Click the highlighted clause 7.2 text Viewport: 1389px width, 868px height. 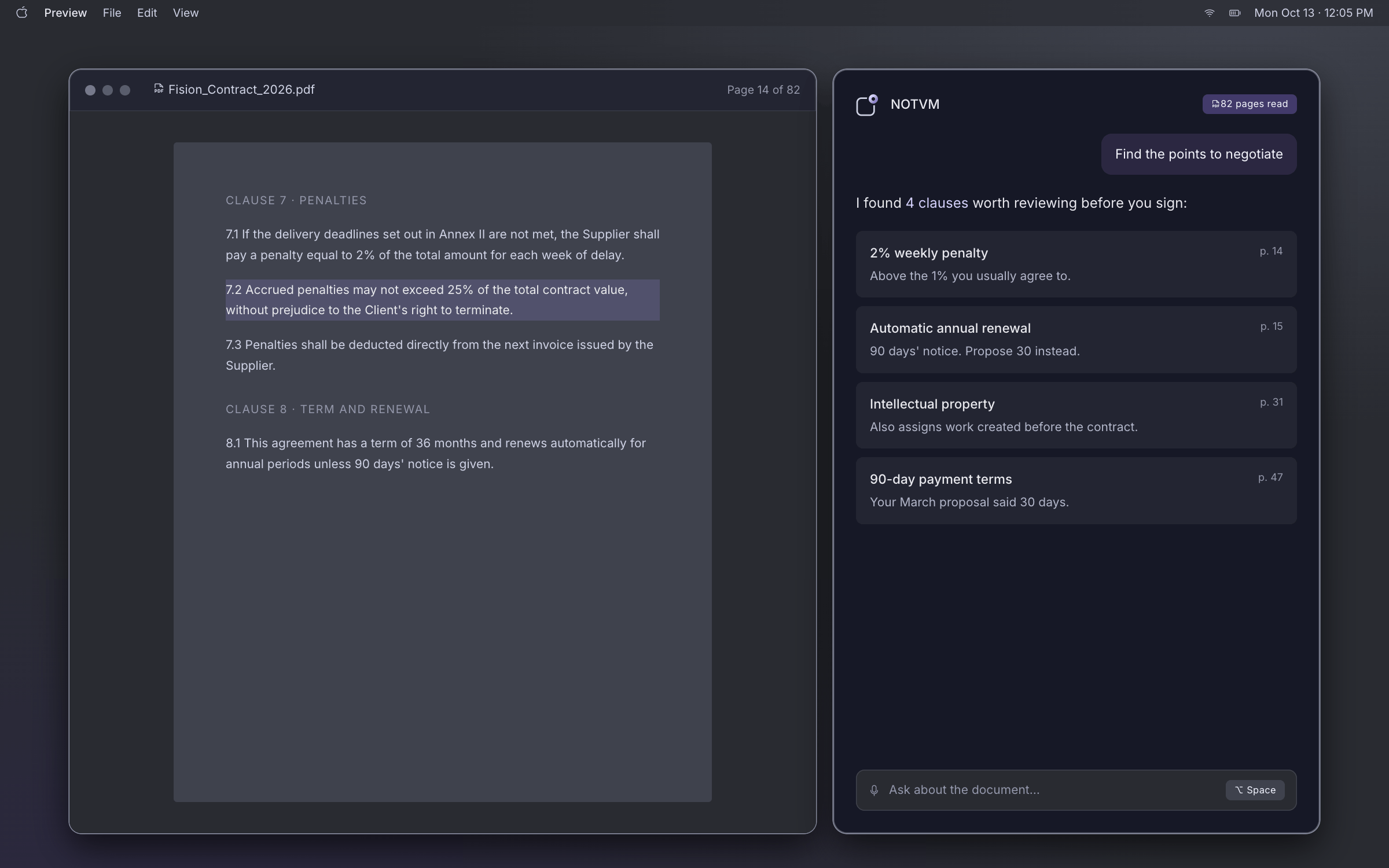click(x=442, y=300)
